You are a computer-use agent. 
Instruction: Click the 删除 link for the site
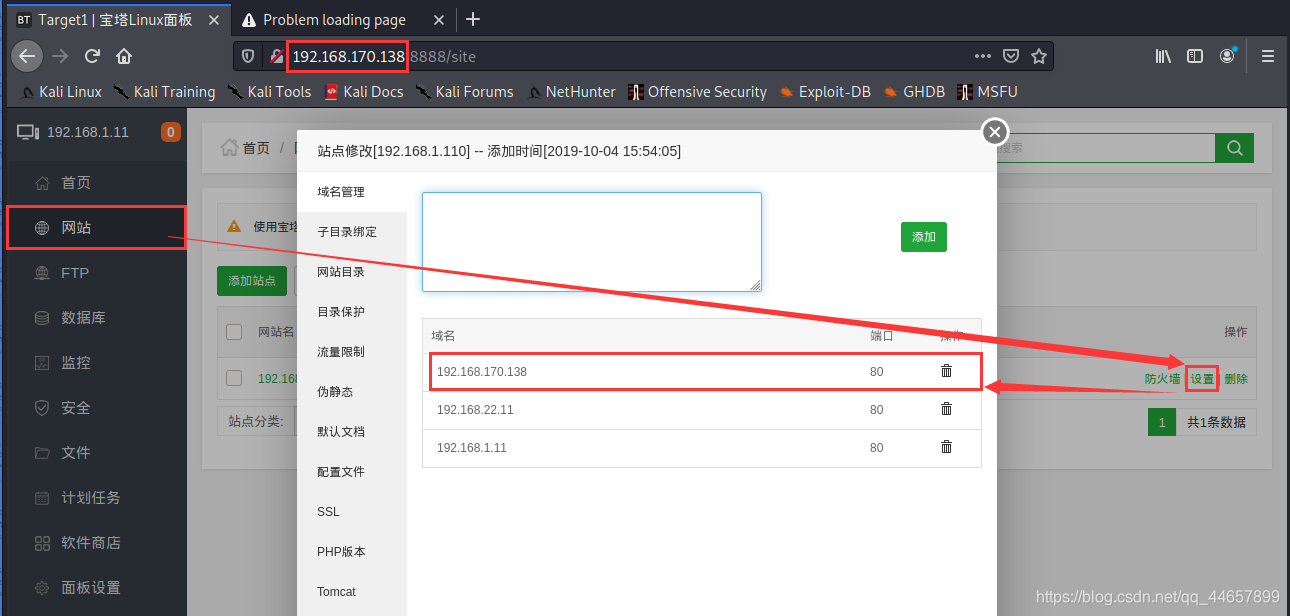(1236, 379)
